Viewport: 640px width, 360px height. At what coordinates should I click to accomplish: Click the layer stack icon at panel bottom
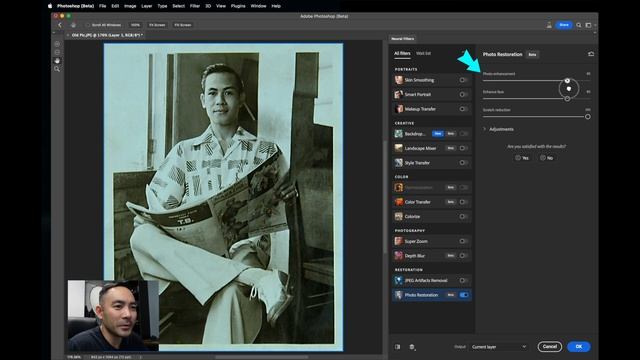pos(412,347)
